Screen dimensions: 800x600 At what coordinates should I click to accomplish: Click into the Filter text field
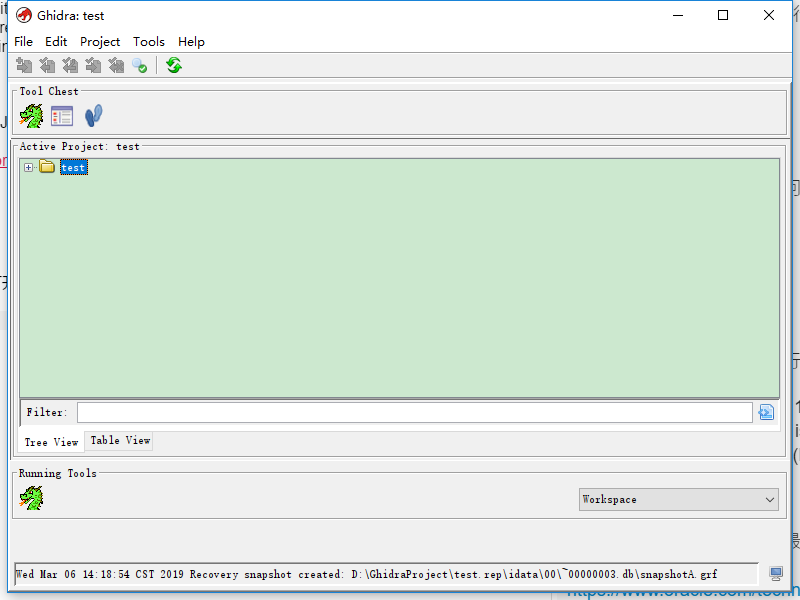[x=414, y=412]
